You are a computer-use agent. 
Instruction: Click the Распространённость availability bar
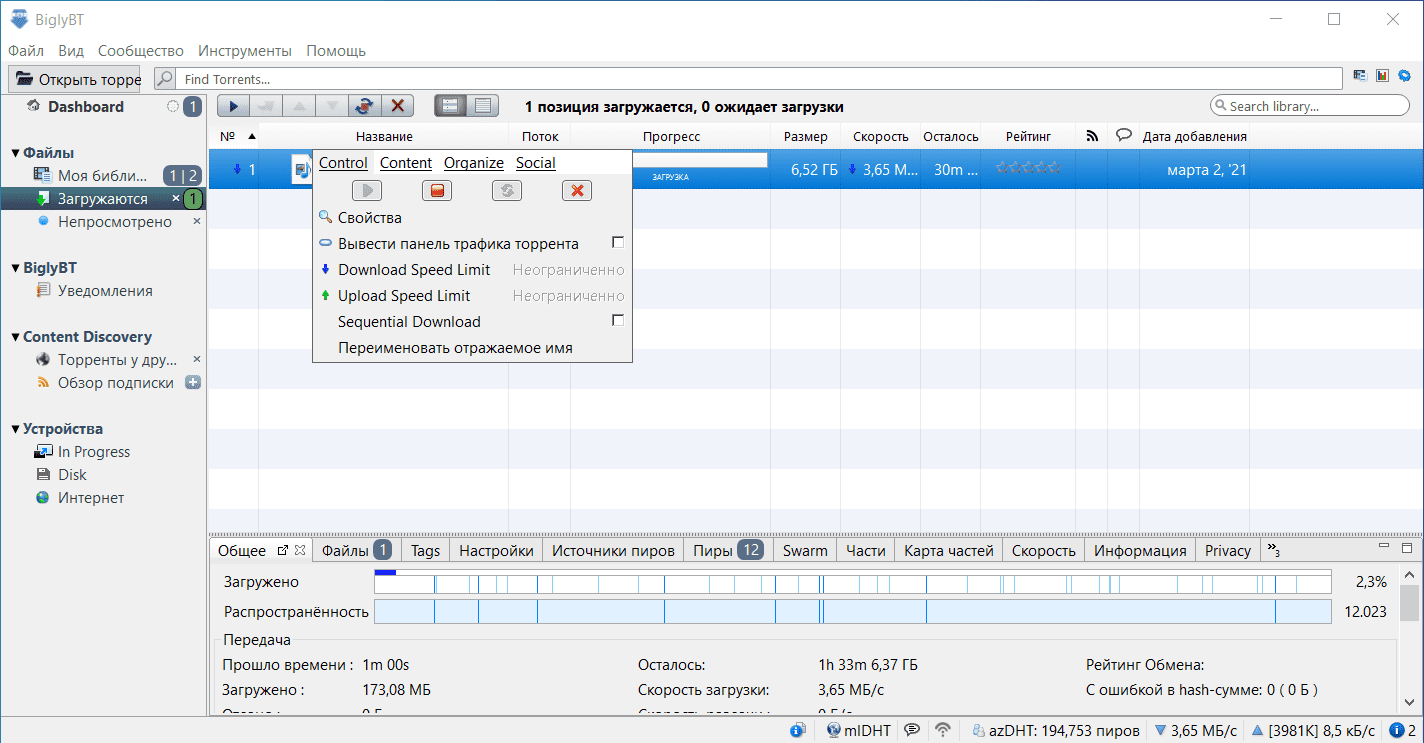(x=852, y=612)
